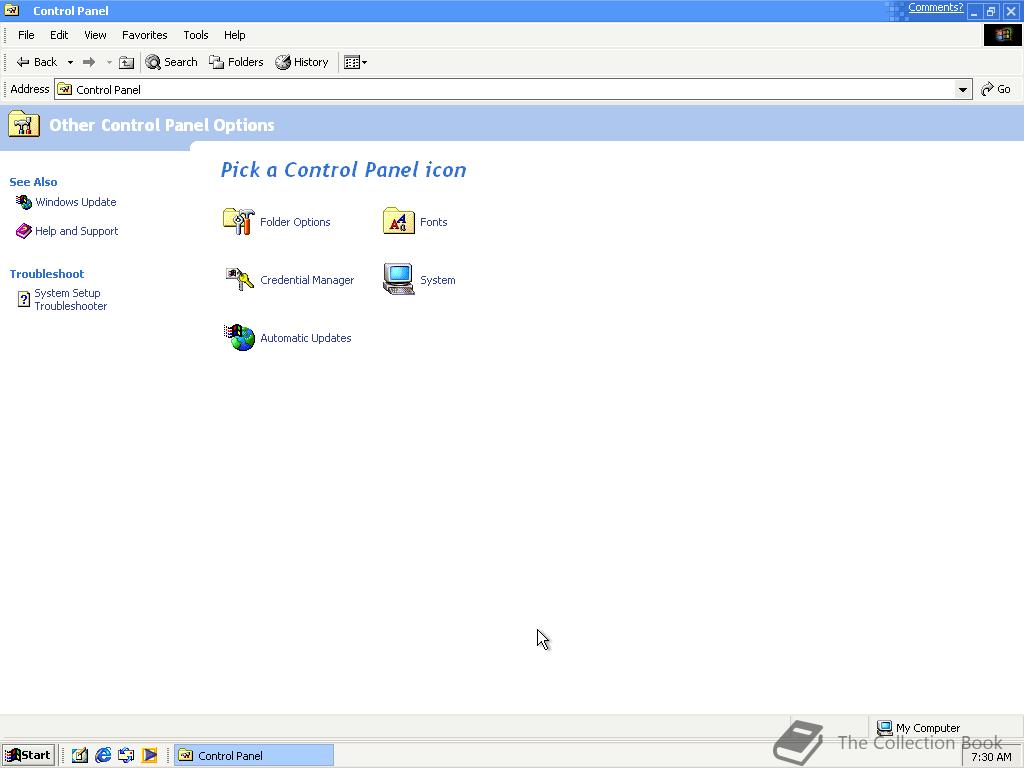
Task: Open the Search pane
Action: pos(171,62)
